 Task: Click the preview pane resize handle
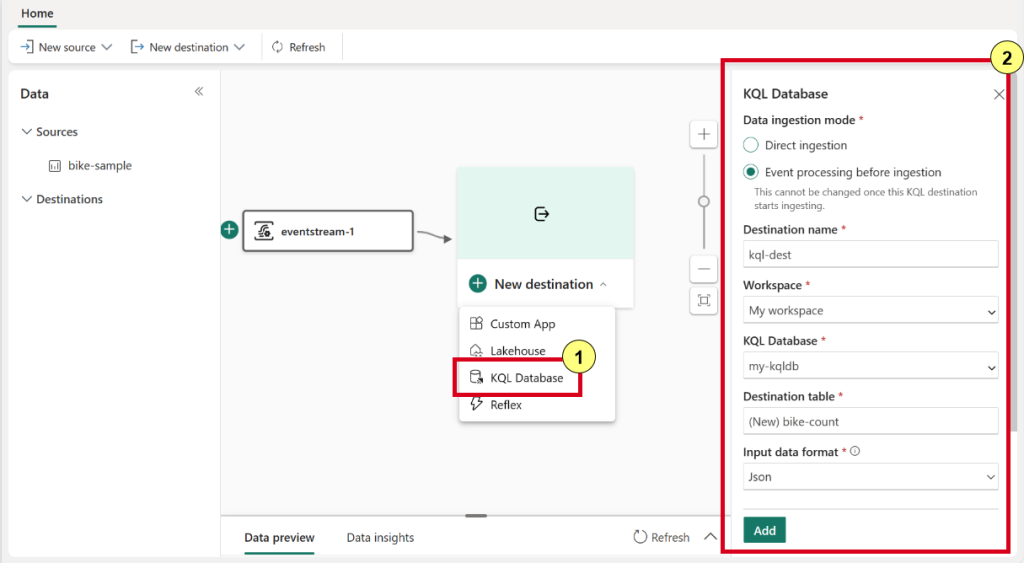476,516
